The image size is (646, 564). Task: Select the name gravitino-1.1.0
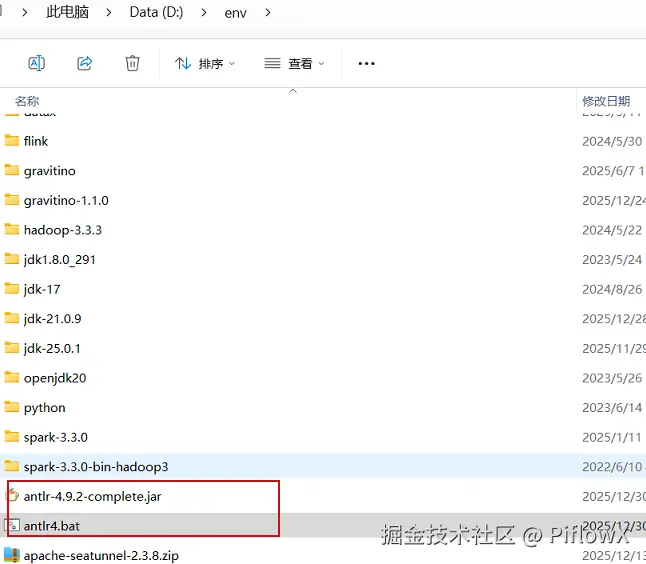(x=66, y=201)
